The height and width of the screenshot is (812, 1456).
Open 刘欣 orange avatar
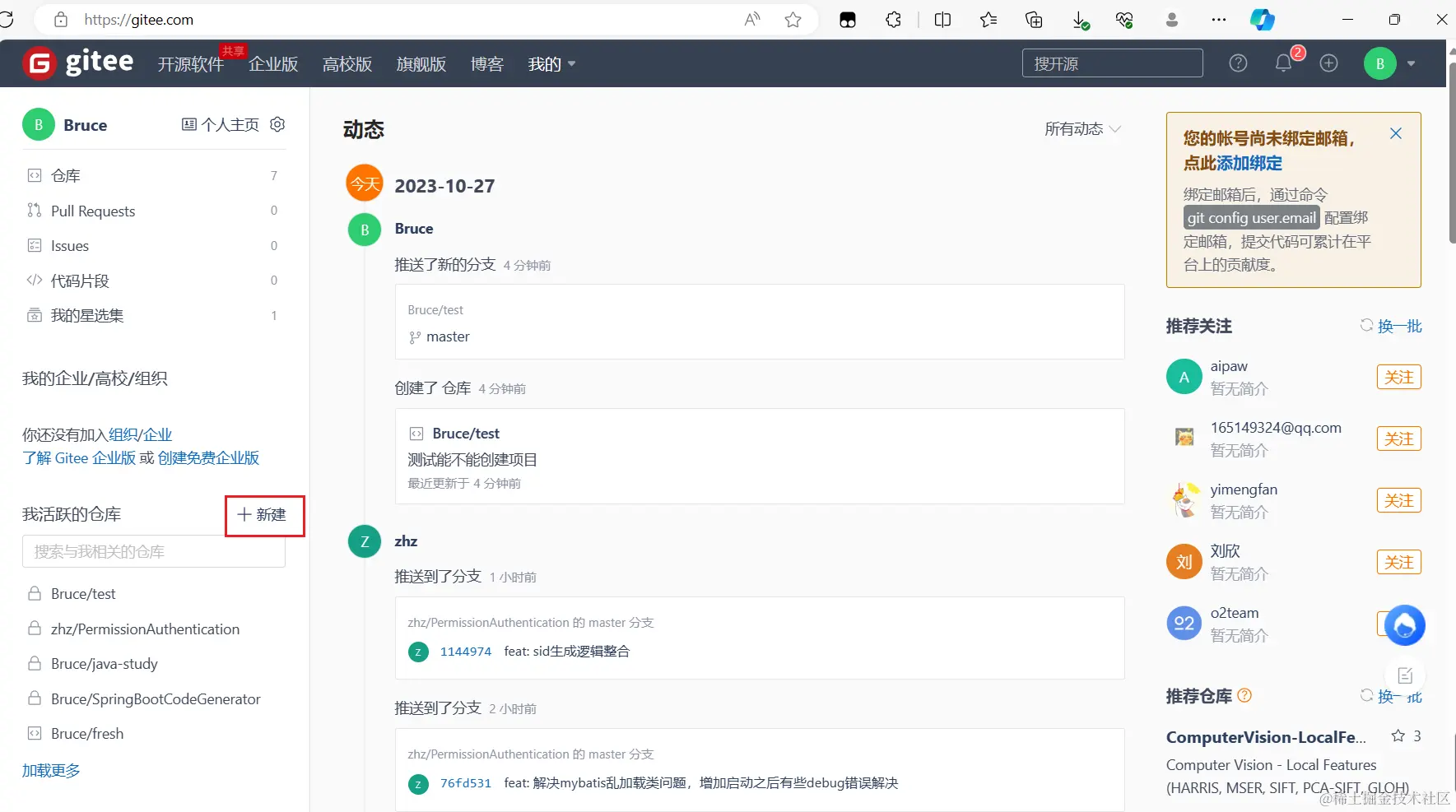point(1184,562)
